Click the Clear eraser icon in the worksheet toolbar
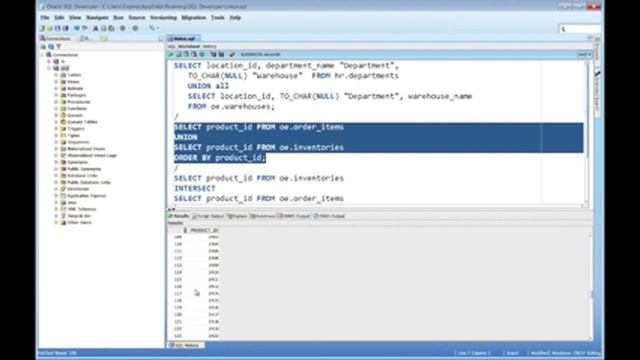The width and height of the screenshot is (640, 360). pos(232,54)
